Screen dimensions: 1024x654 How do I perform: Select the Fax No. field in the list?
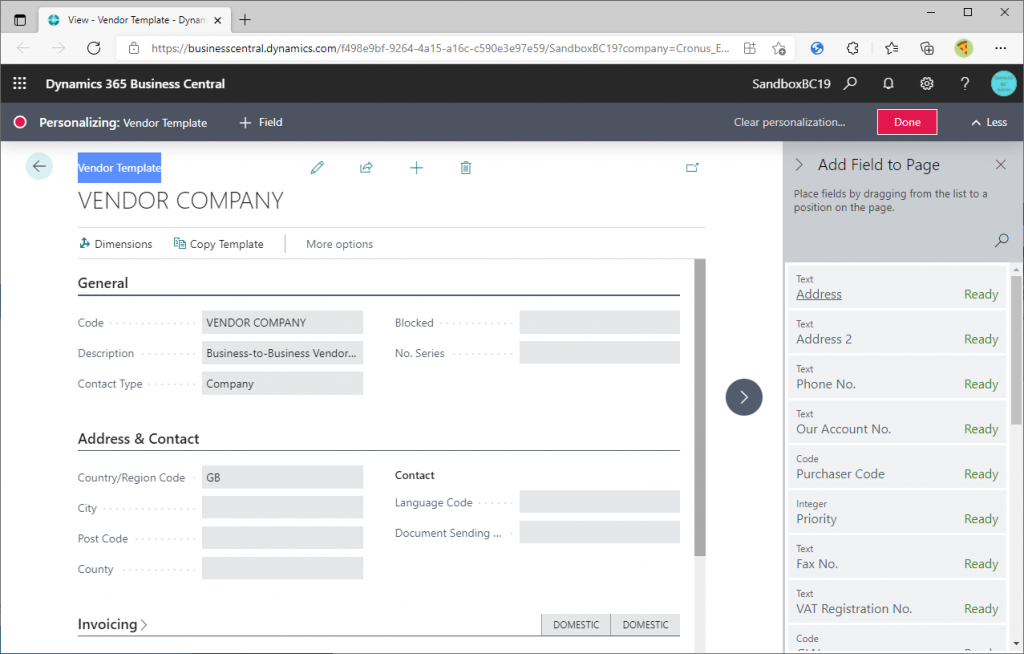point(897,557)
